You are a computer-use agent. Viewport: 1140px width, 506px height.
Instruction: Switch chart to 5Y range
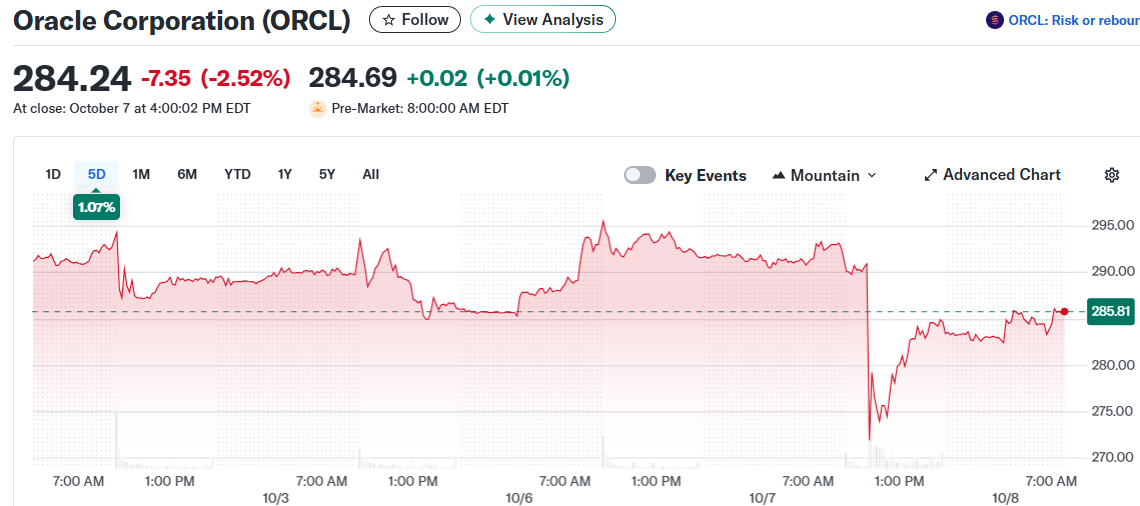click(x=327, y=174)
